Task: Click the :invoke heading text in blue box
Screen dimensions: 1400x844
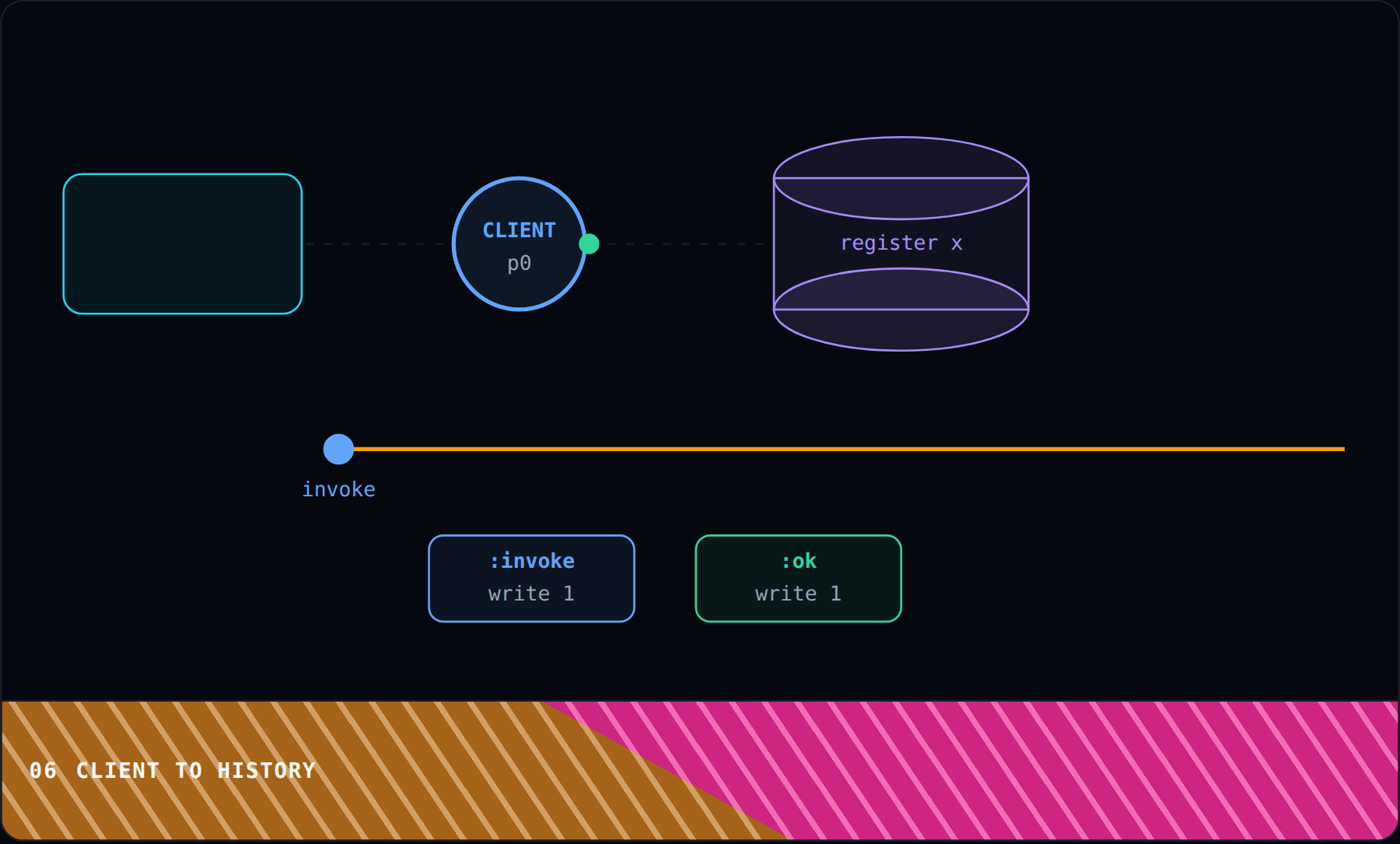Action: pyautogui.click(x=531, y=561)
